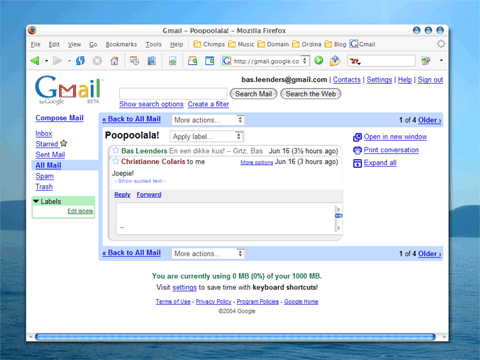
Task: Open the Bookmarks menu
Action: point(121,44)
